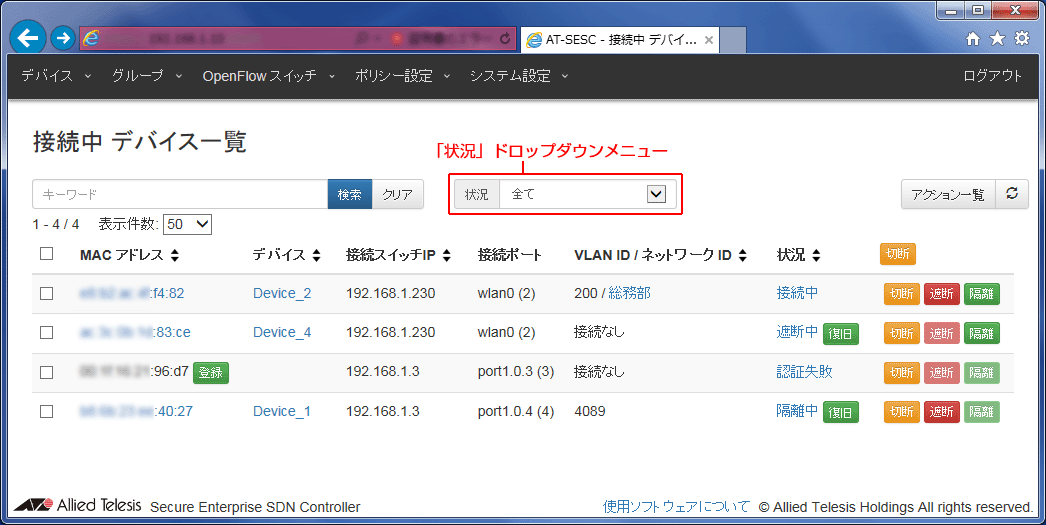Sort by 接続スイッチIP column arrows
The height and width of the screenshot is (525, 1046).
(446, 255)
